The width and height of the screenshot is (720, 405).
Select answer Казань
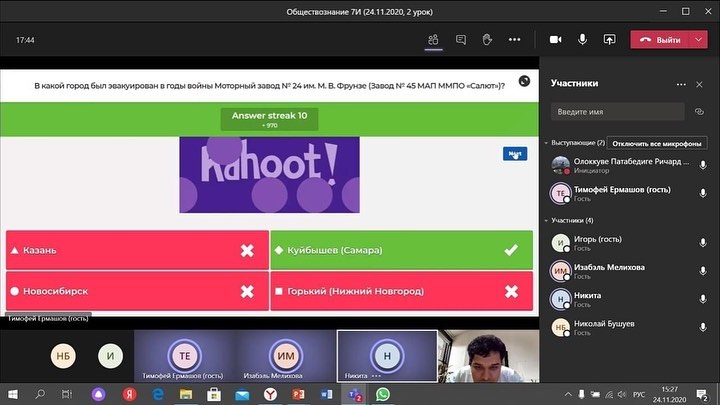(137, 250)
